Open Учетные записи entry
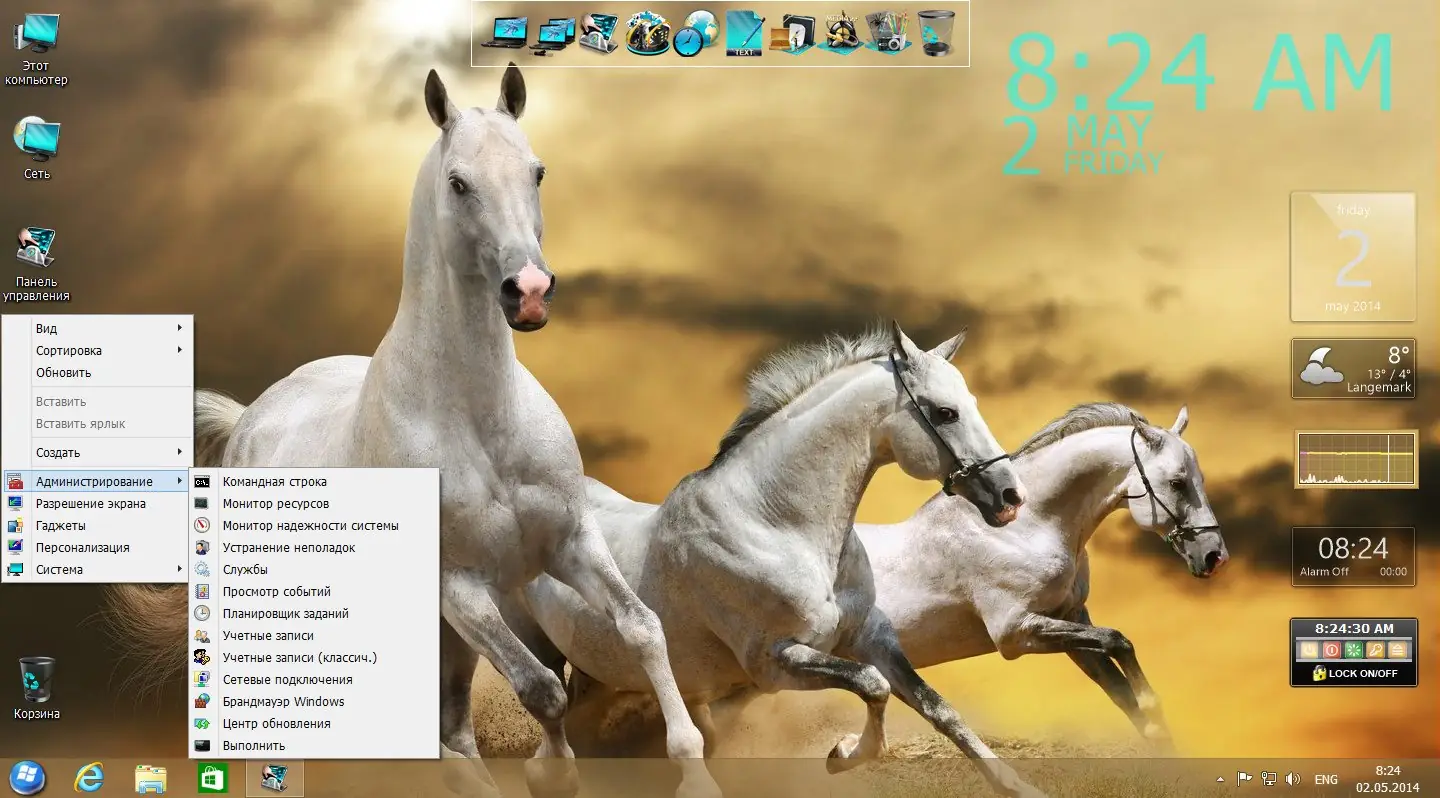This screenshot has height=798, width=1440. coord(314,635)
